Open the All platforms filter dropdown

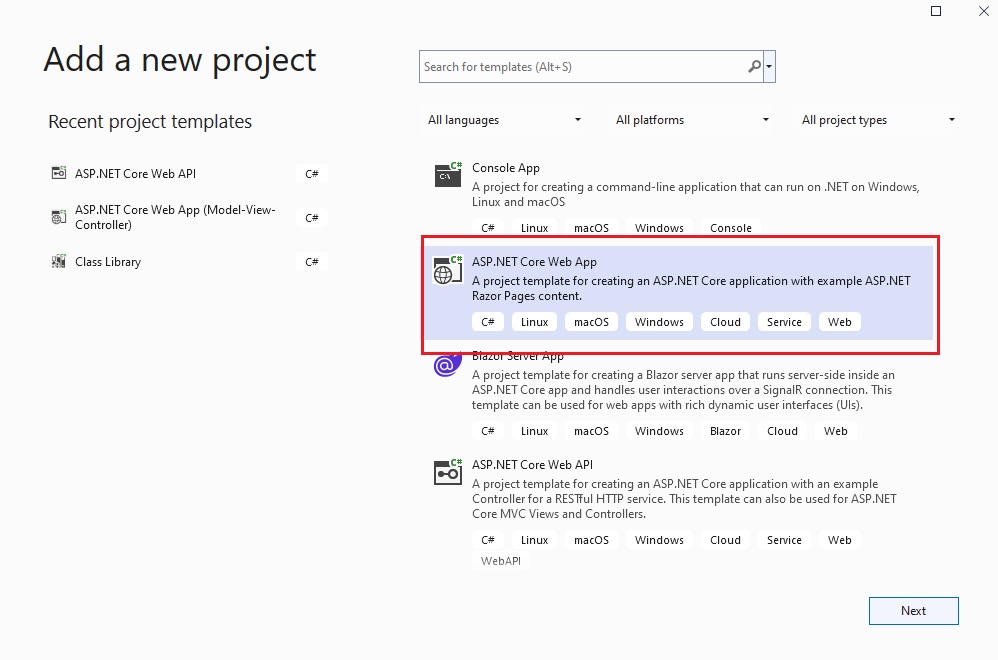(x=692, y=120)
